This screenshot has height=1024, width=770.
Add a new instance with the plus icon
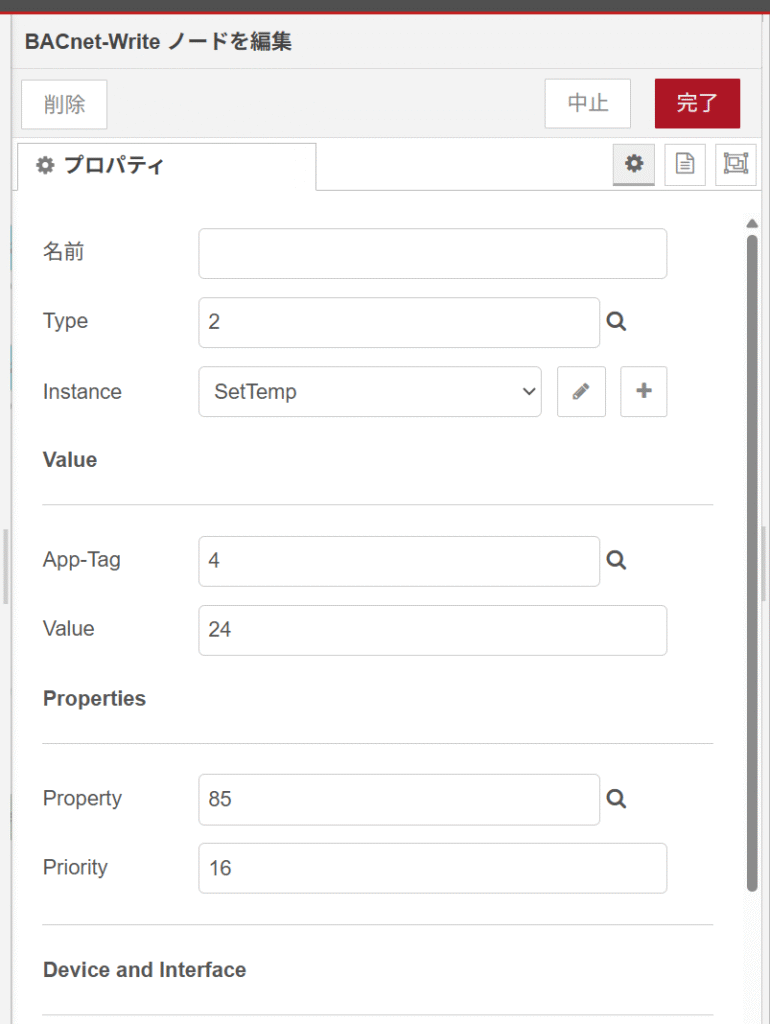point(643,391)
